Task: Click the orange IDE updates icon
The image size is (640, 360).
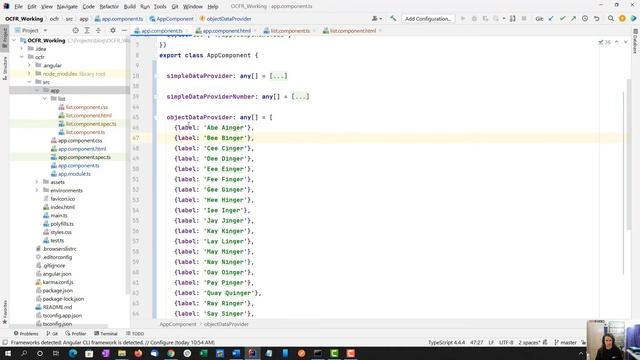Action: click(x=622, y=18)
